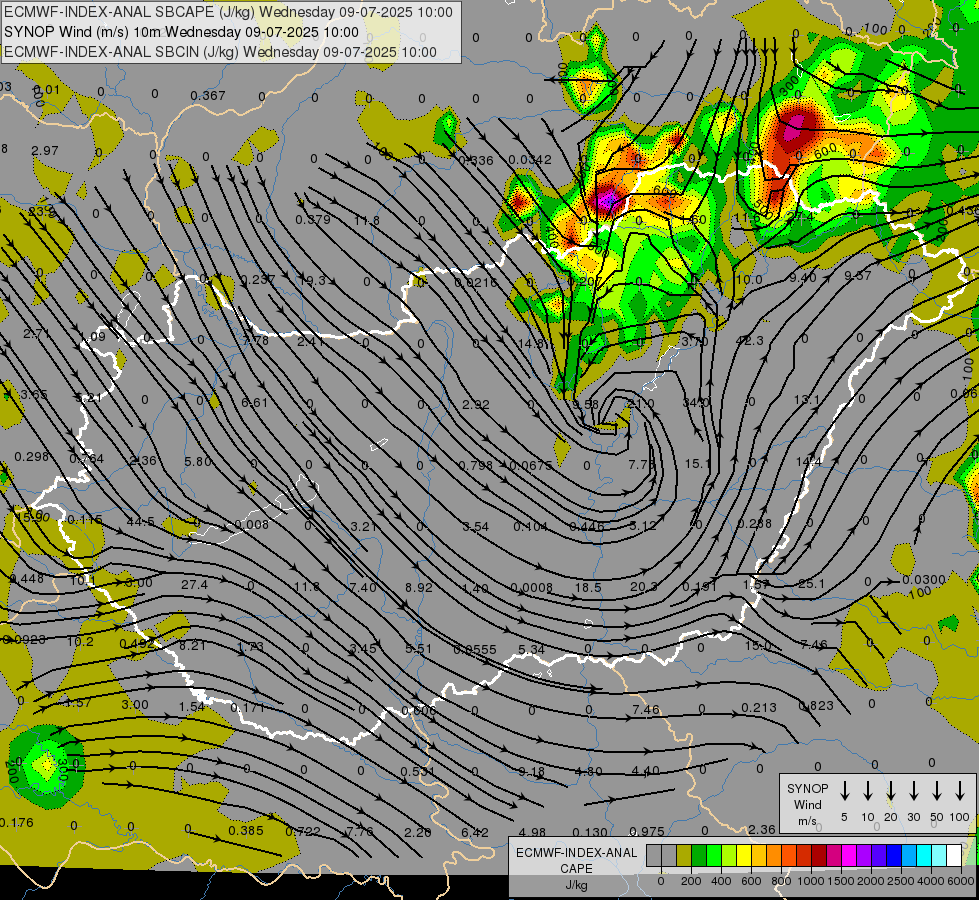The width and height of the screenshot is (979, 900).
Task: Click the 4000 tick label in CAPE legend
Action: coord(931,881)
